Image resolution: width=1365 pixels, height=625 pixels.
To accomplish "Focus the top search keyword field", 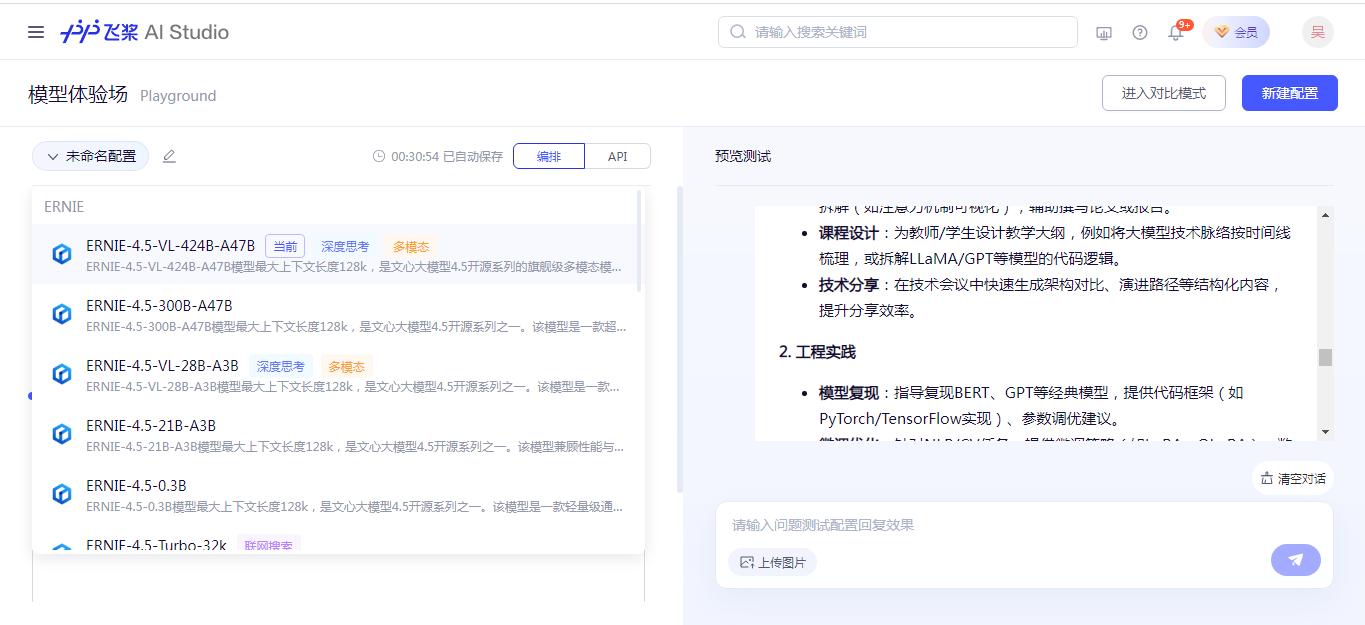I will [898, 32].
